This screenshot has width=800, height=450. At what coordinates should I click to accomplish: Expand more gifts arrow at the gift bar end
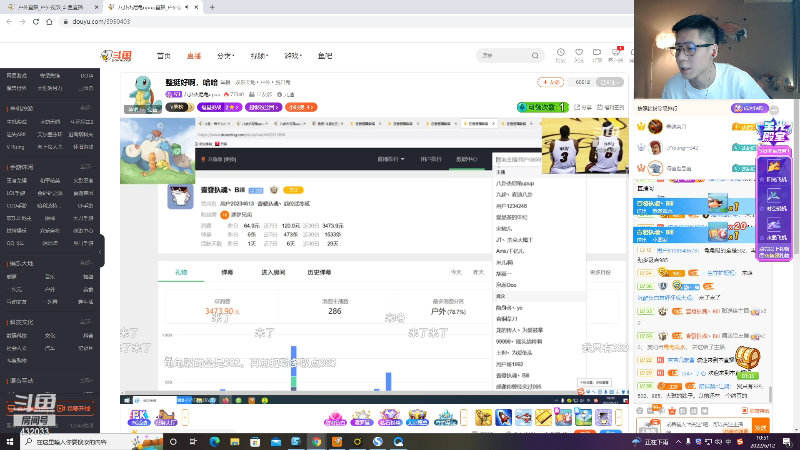click(619, 417)
